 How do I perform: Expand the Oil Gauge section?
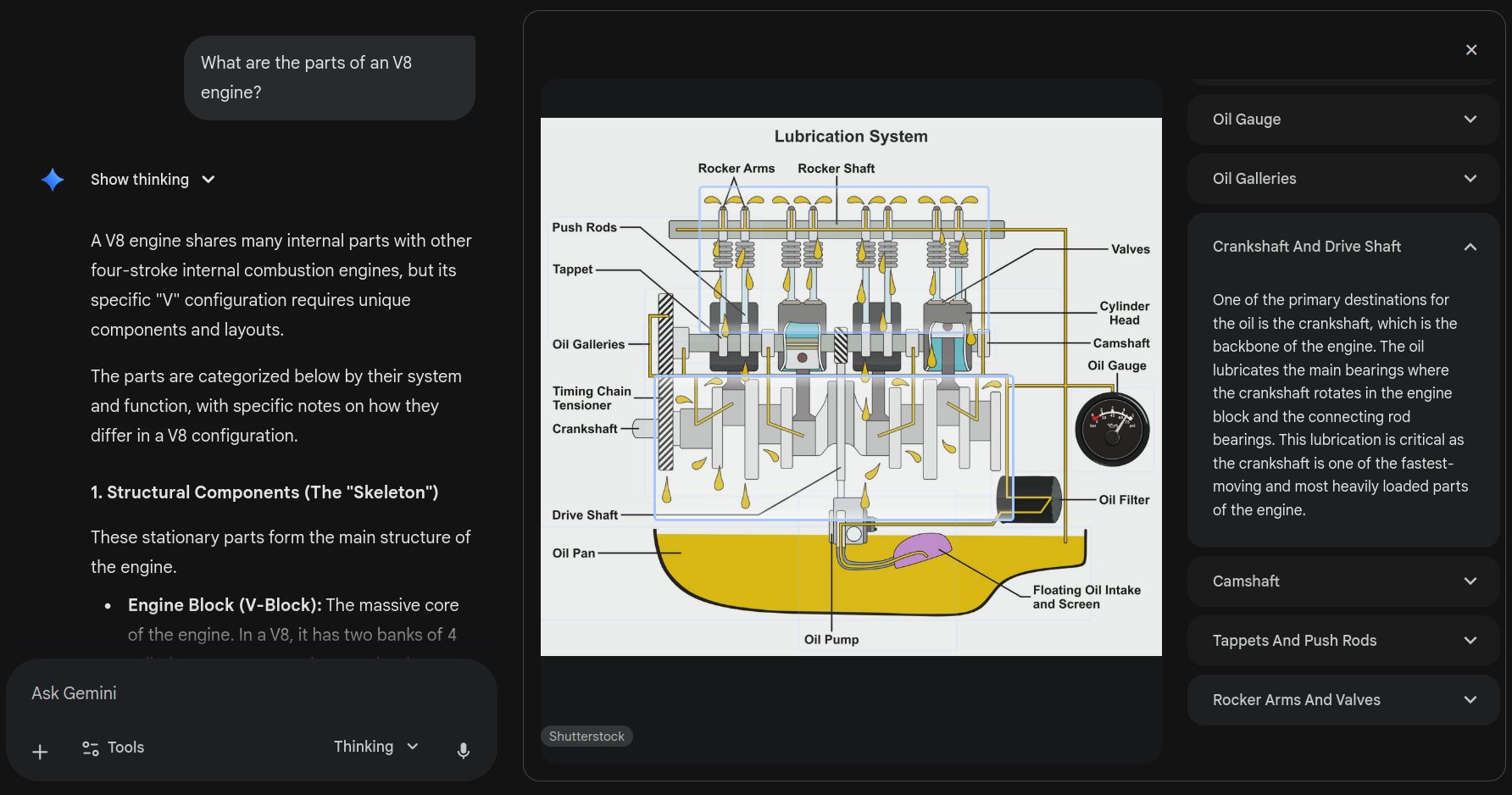pos(1342,120)
